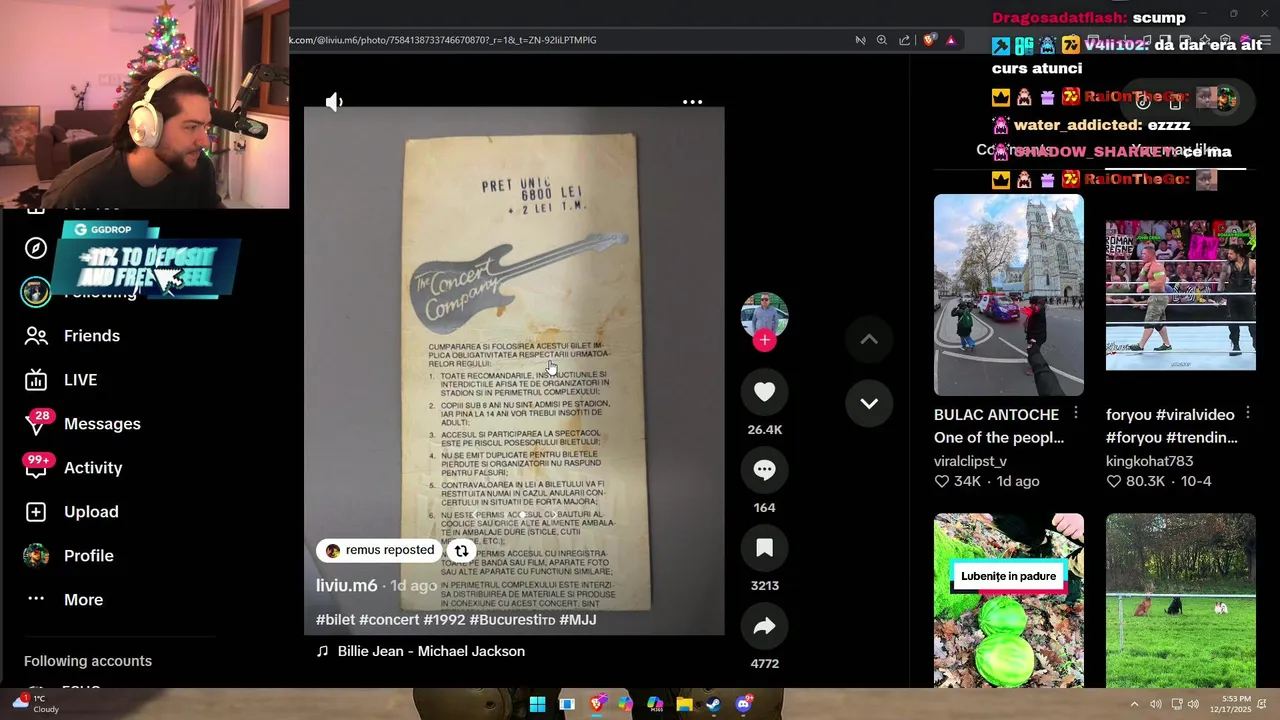
Task: Click the Upload plus-square icon
Action: coord(36,512)
